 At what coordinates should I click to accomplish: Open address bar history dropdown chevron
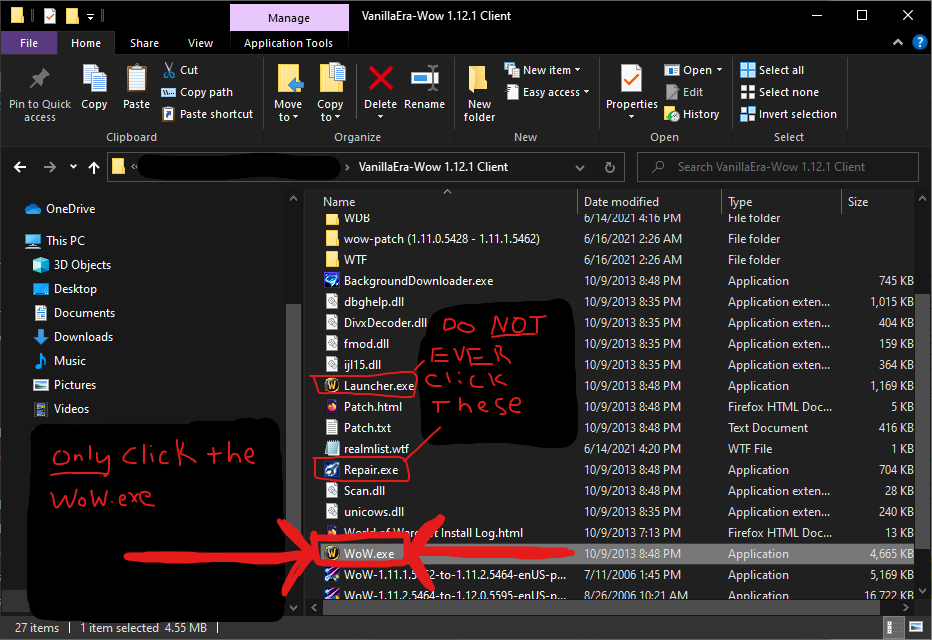click(x=580, y=168)
